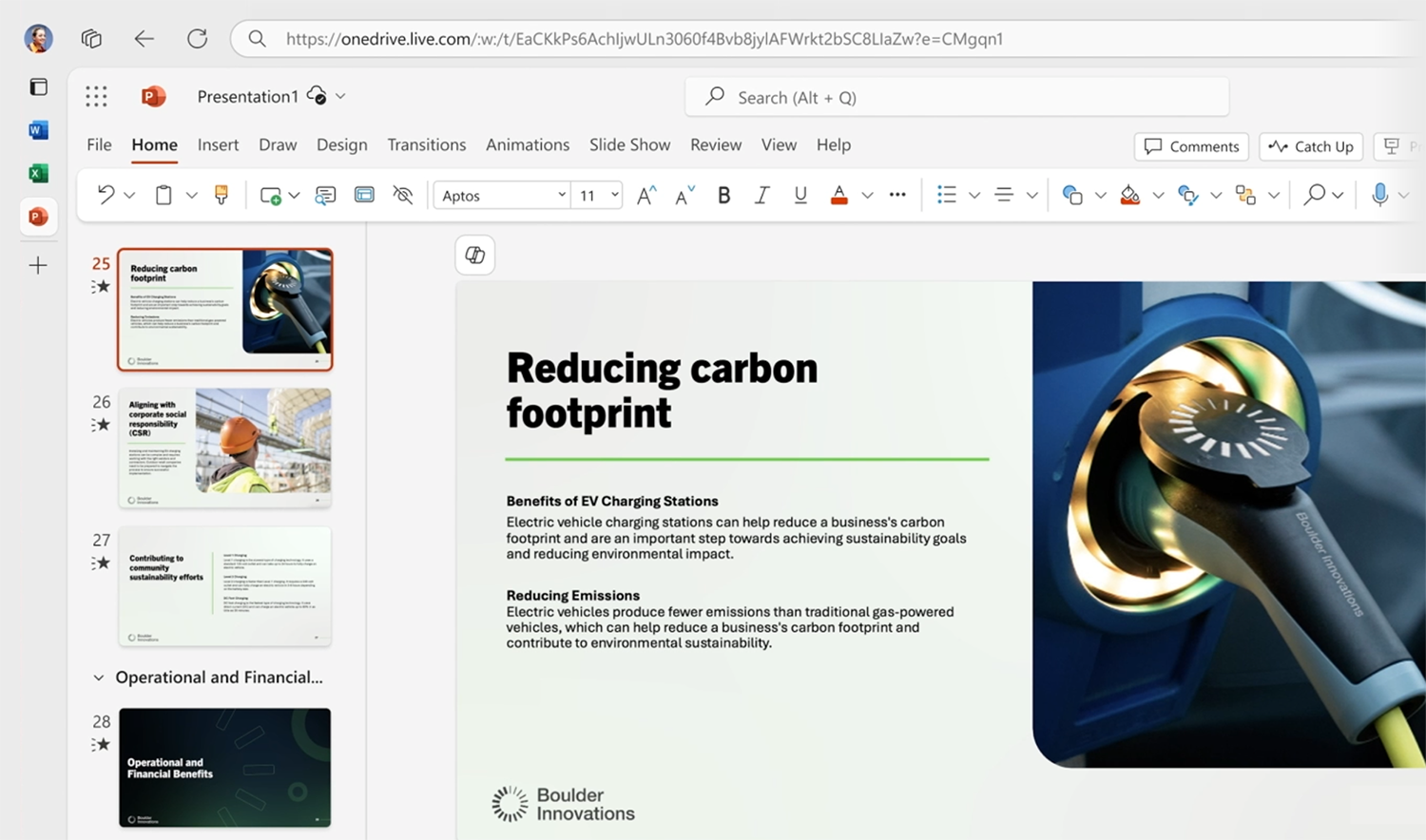Open the Undo history dropdown arrow

(130, 196)
